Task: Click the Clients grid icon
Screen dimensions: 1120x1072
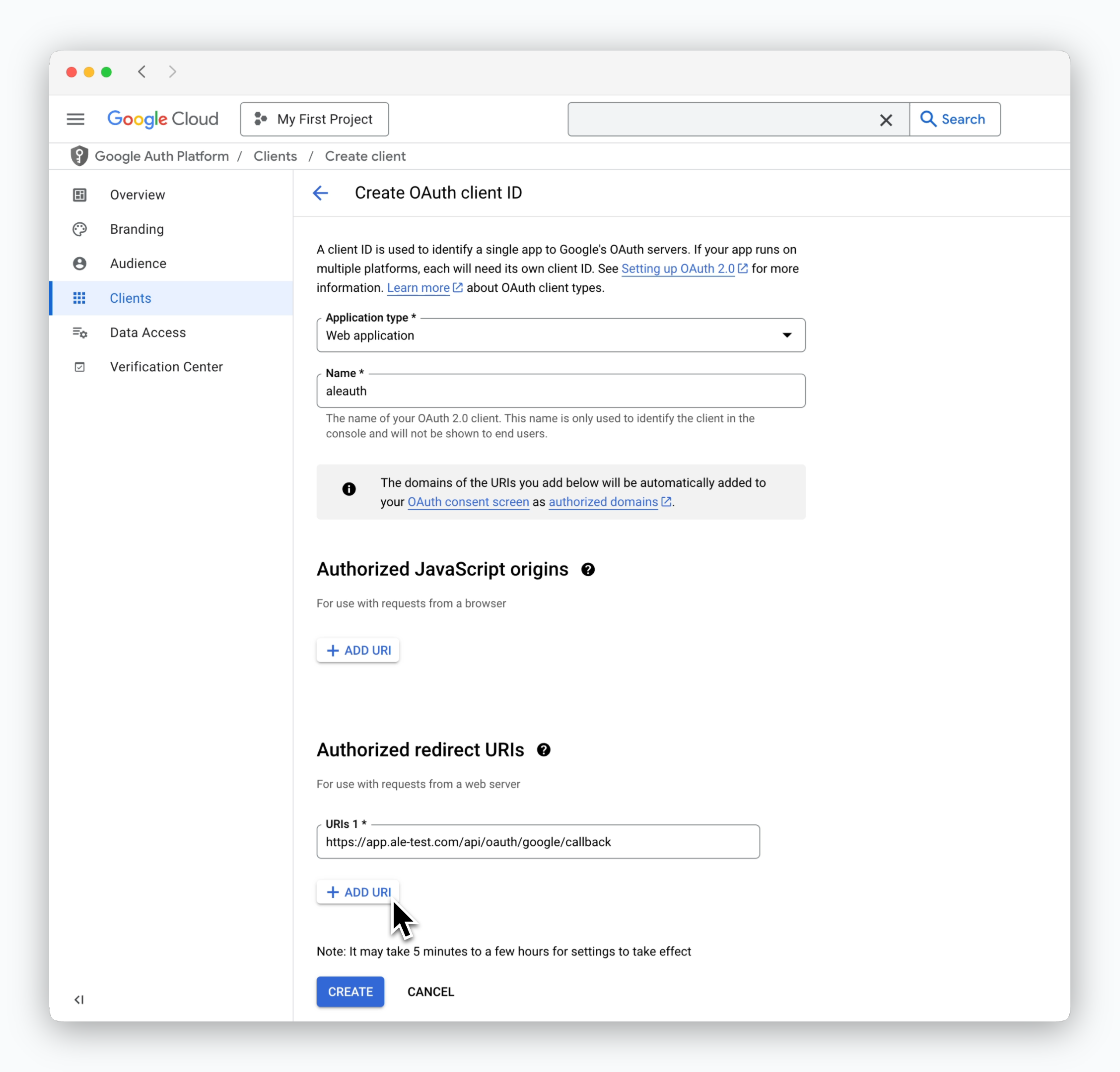Action: point(79,298)
